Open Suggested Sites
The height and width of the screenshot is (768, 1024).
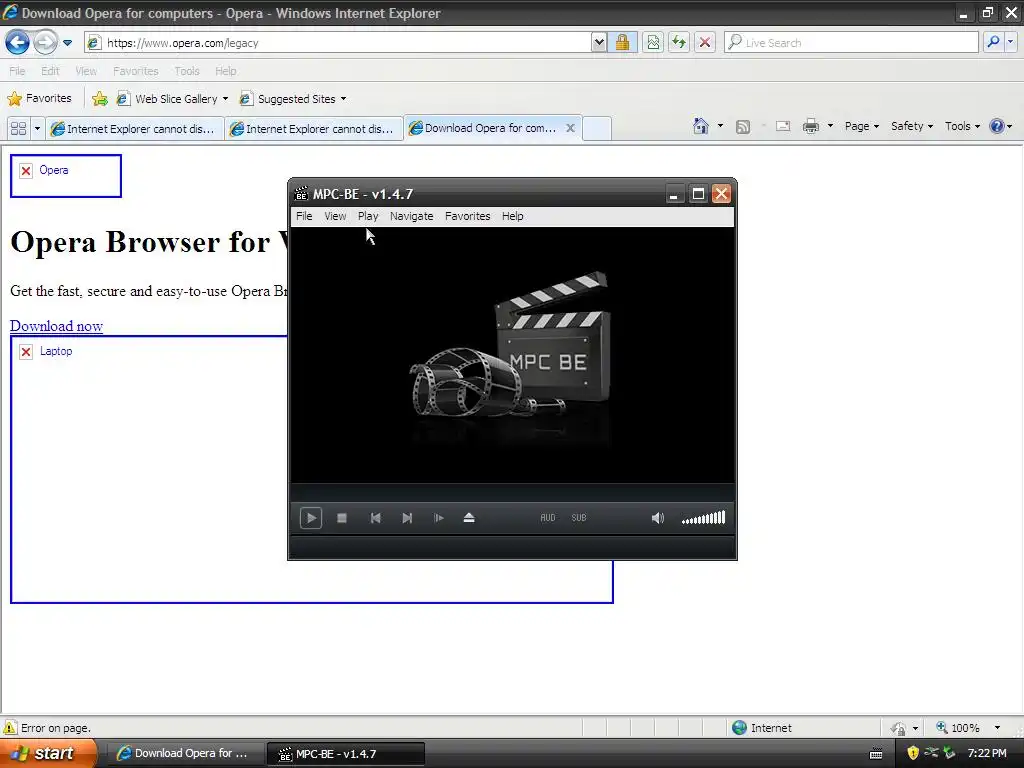293,99
